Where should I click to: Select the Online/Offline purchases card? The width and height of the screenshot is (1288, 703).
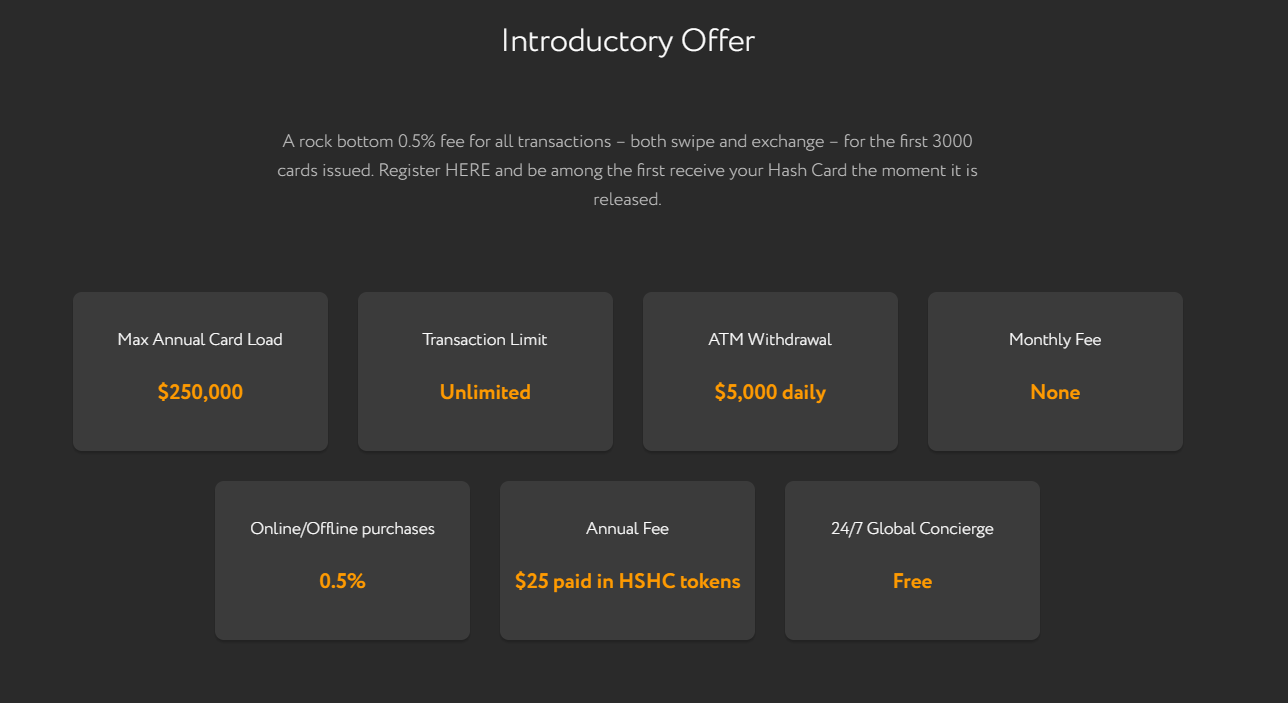pos(342,560)
